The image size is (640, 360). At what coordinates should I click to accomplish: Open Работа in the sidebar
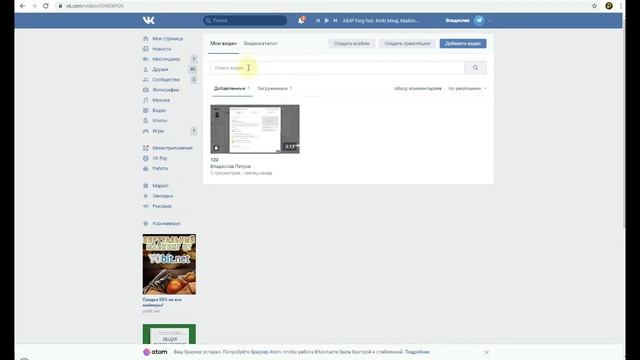[x=160, y=168]
